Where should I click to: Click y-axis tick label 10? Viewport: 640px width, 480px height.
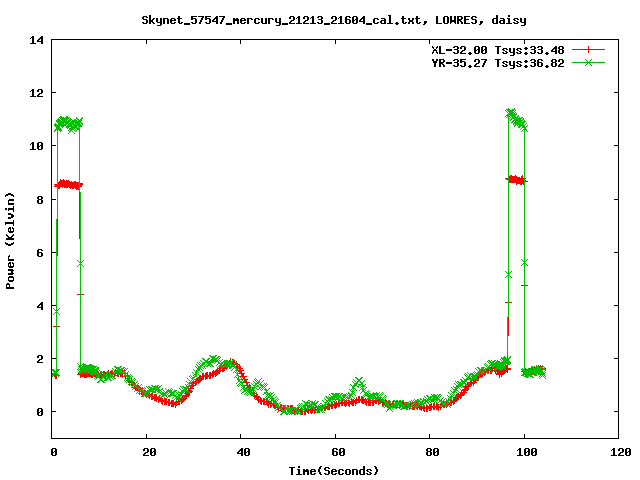pos(36,146)
